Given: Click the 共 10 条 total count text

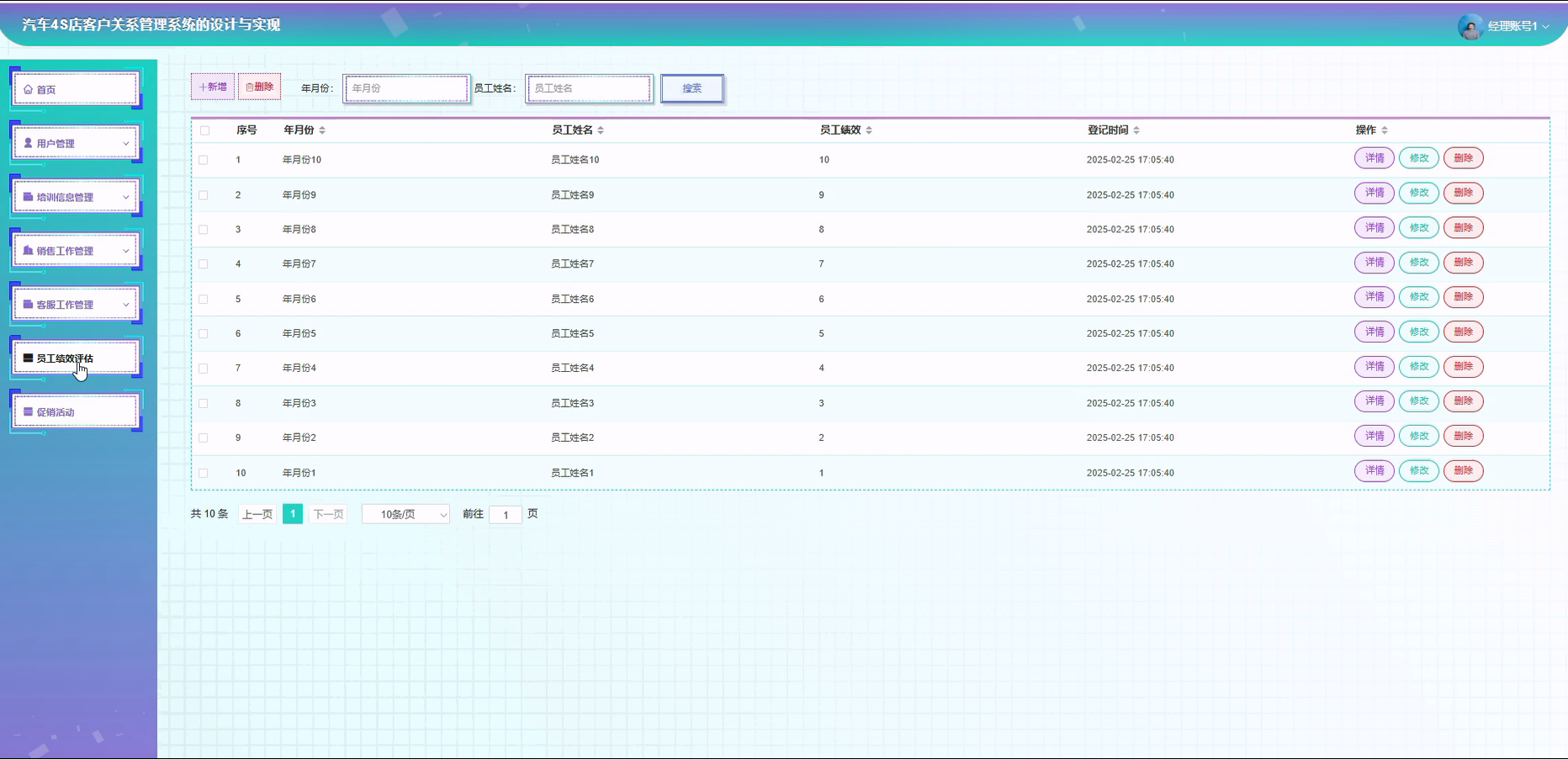Looking at the screenshot, I should pos(209,514).
